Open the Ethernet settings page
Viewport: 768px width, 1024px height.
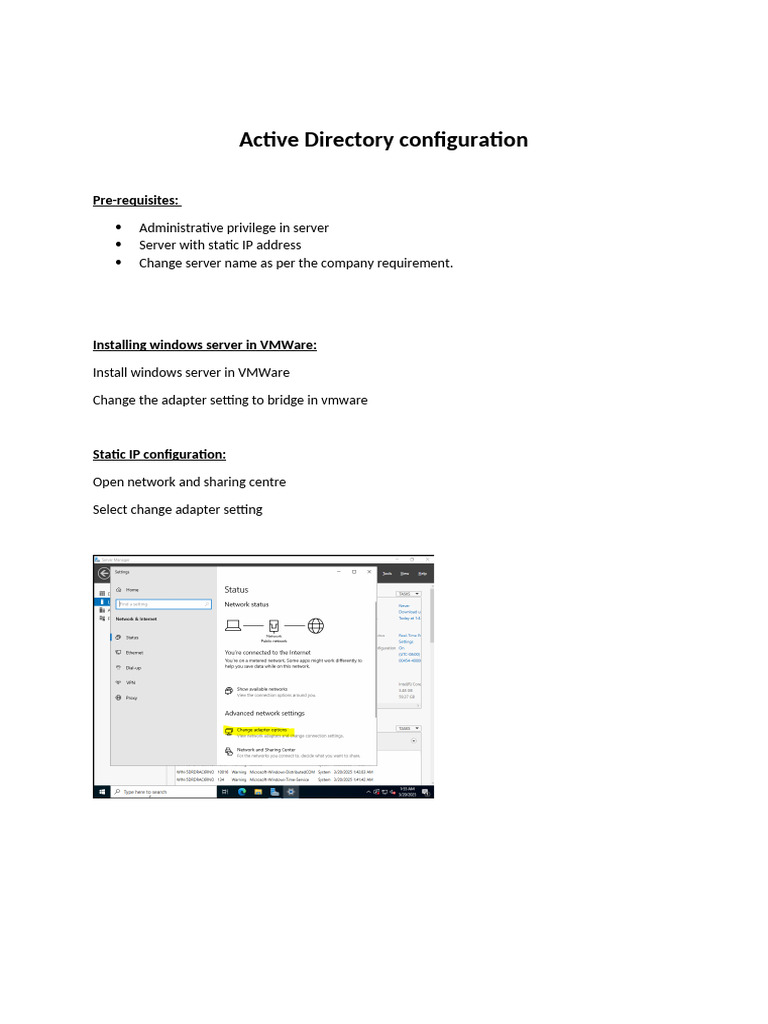pos(129,652)
